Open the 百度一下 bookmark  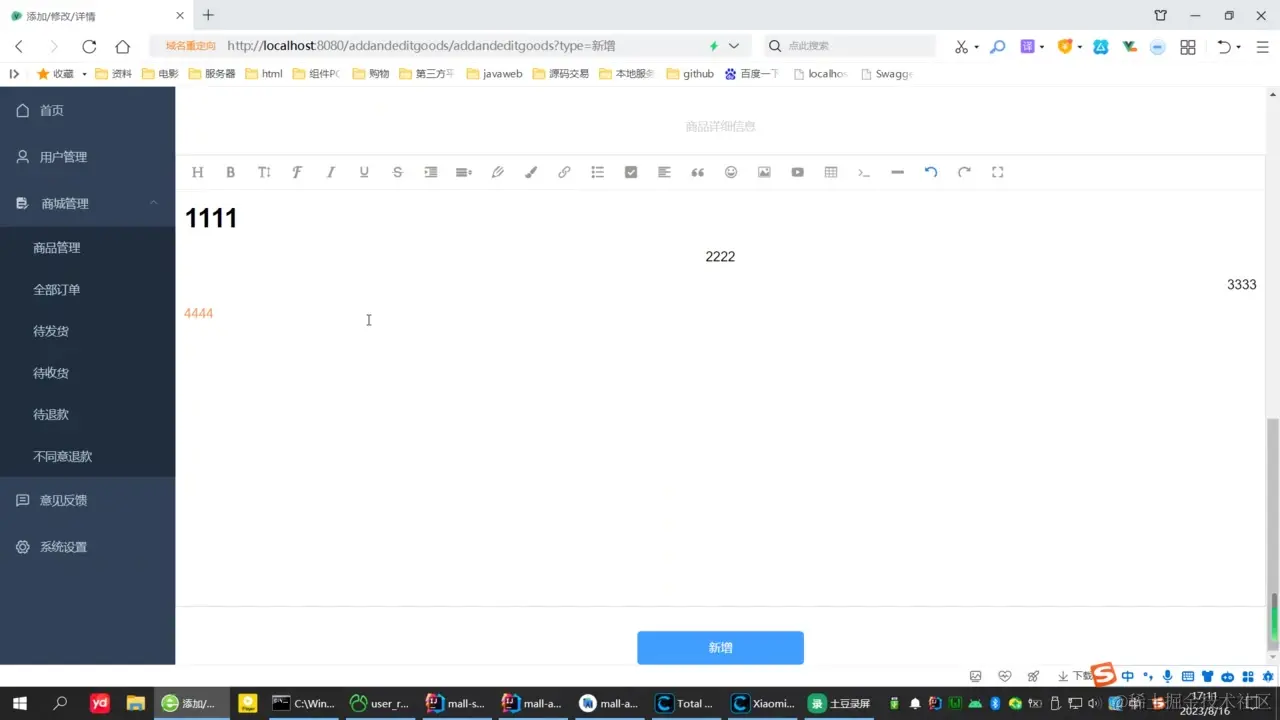click(x=751, y=74)
